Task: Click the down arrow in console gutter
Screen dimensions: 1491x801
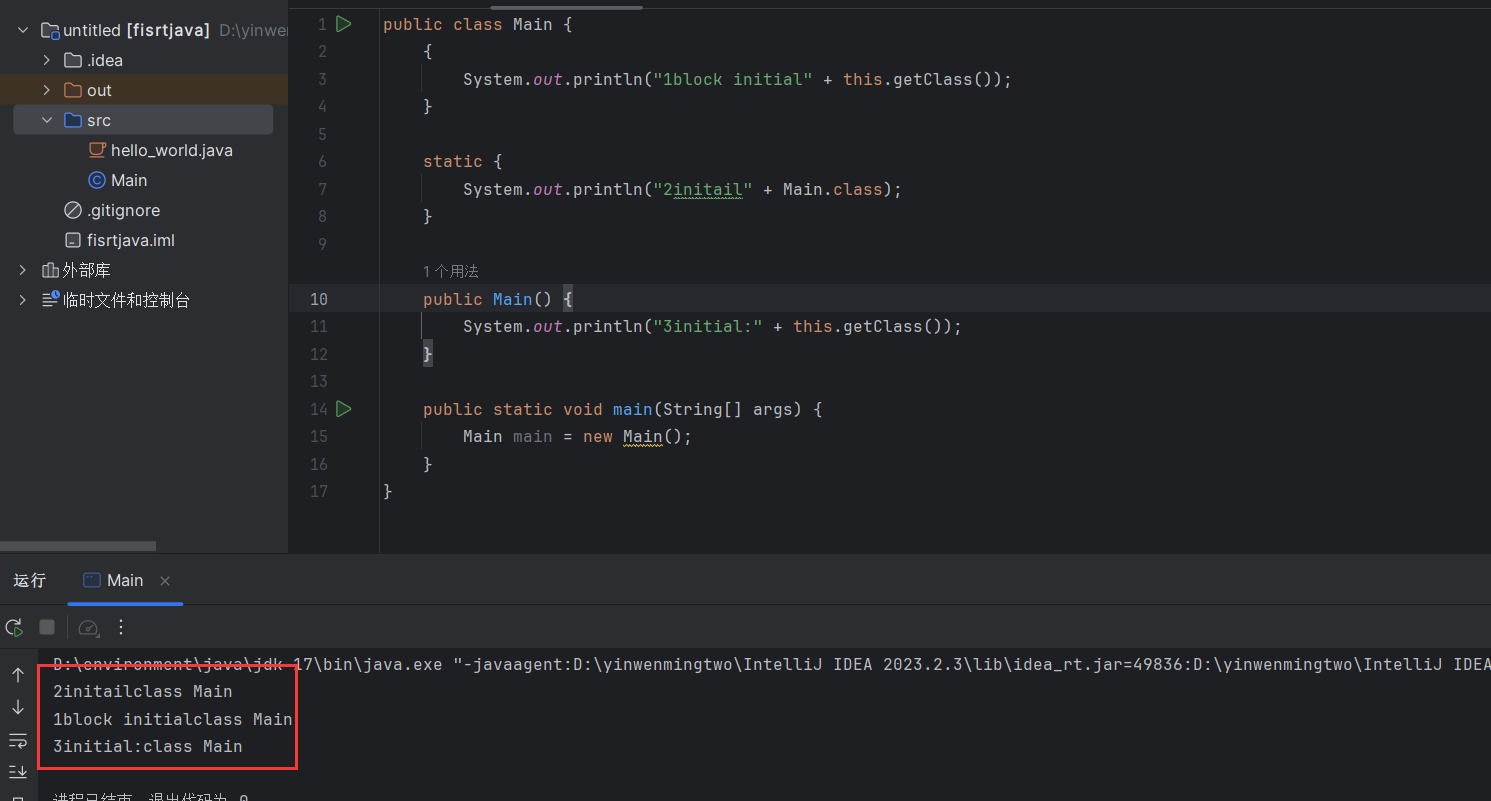Action: coord(18,707)
